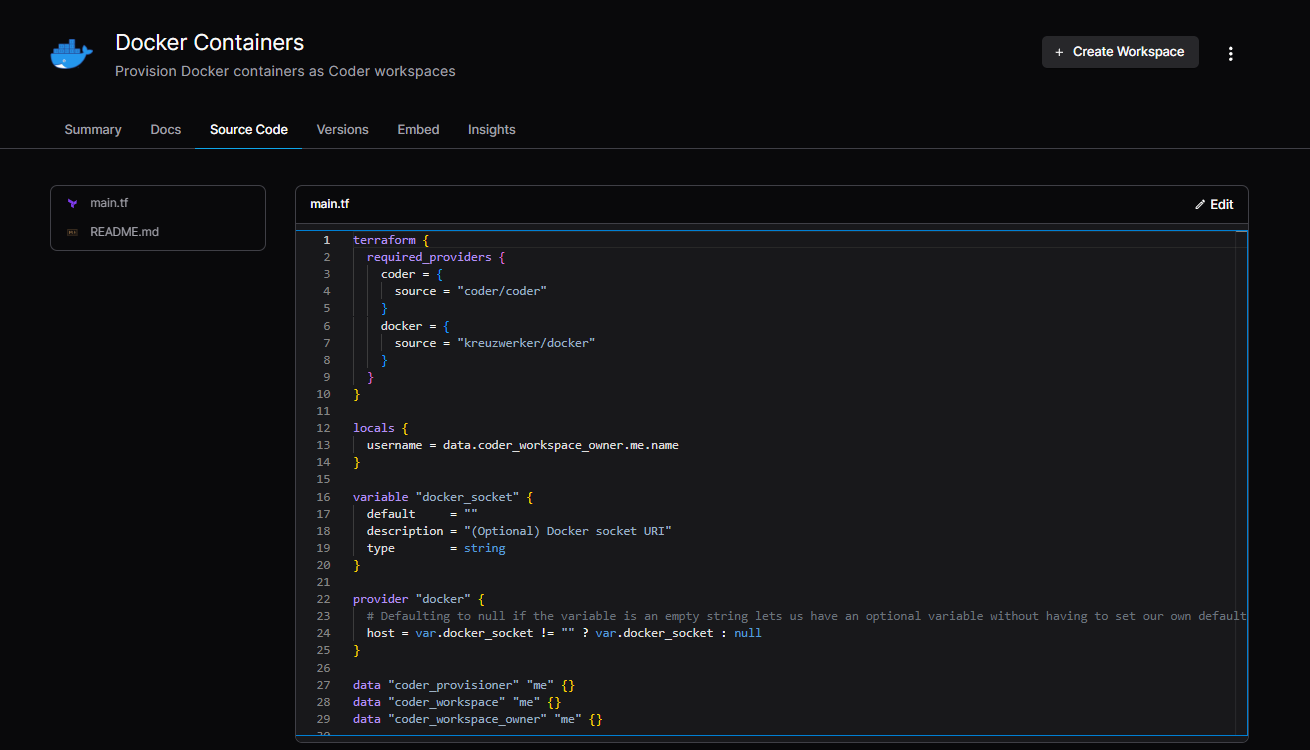Click the markdown icon beside README.md
This screenshot has height=750, width=1310.
click(72, 232)
